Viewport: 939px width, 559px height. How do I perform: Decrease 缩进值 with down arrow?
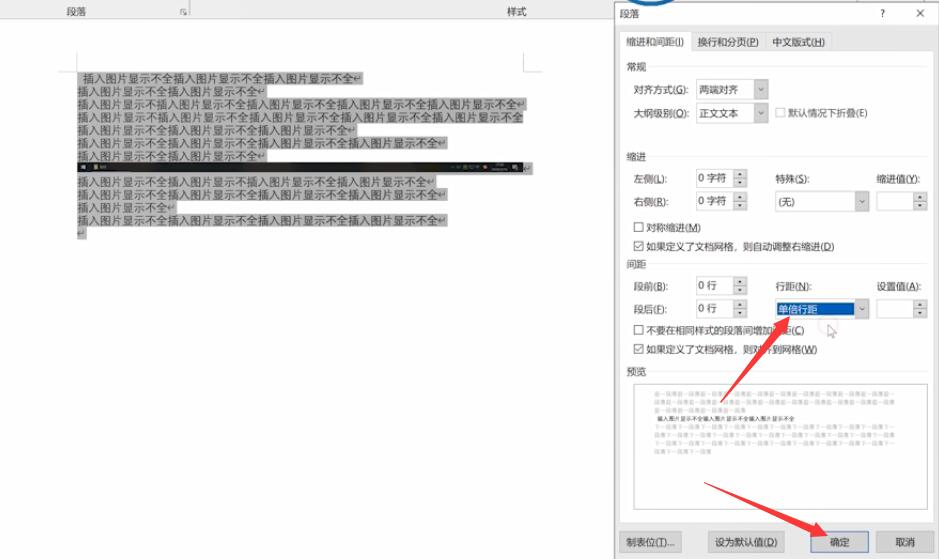(920, 206)
